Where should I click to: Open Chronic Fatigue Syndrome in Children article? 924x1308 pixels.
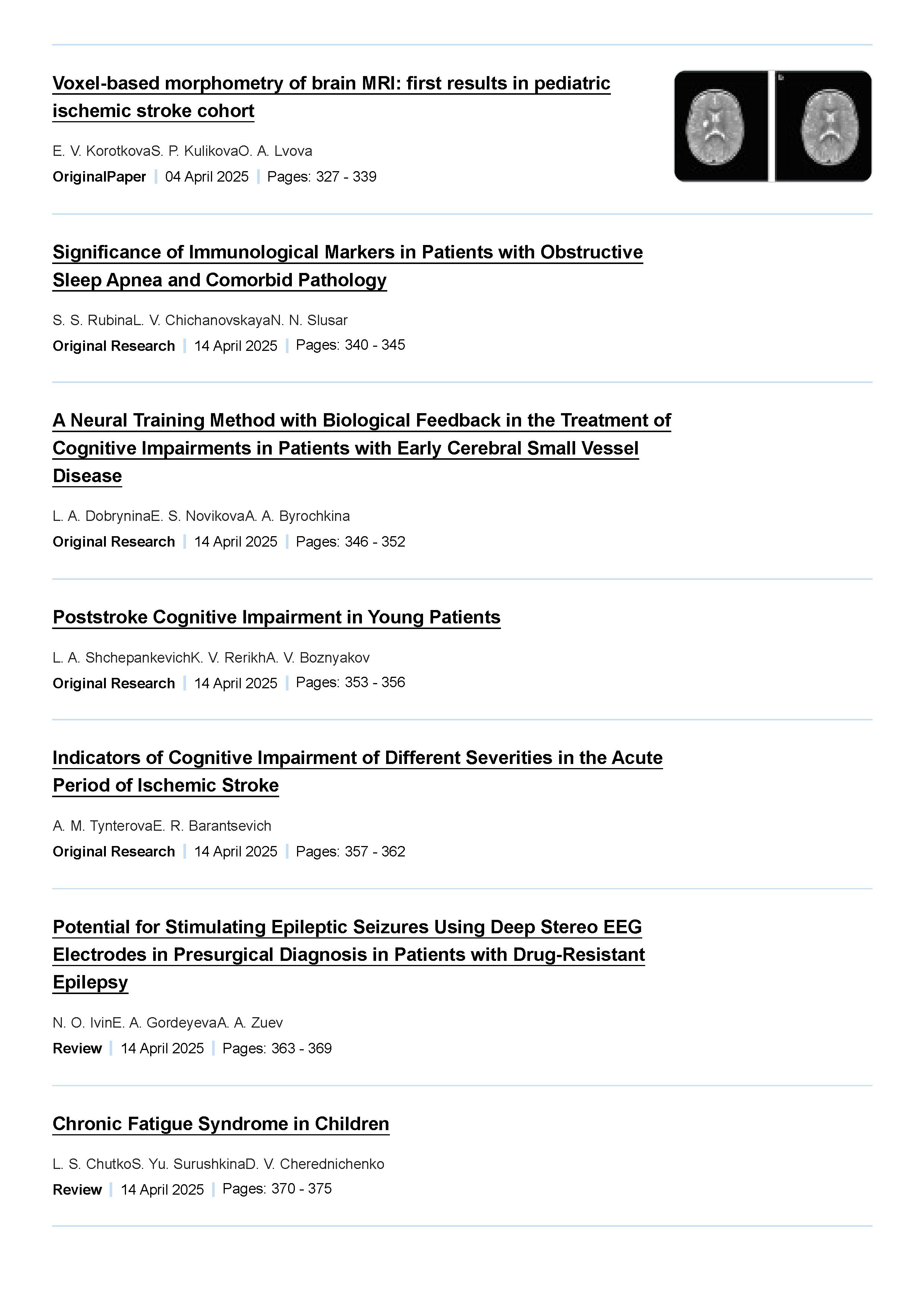click(221, 1123)
